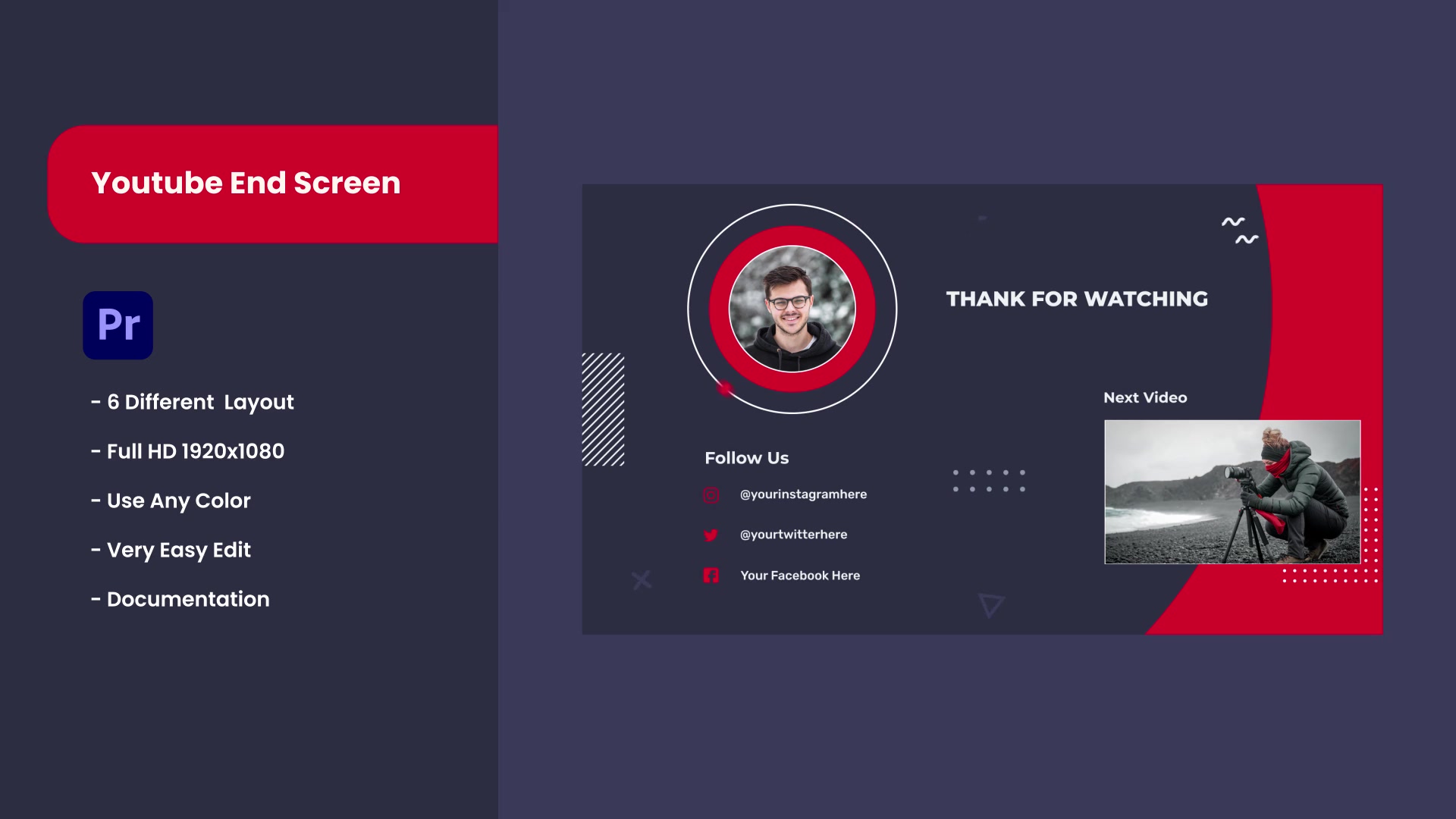Viewport: 1456px width, 819px height.
Task: Toggle the circular profile photo frame element
Action: (791, 309)
